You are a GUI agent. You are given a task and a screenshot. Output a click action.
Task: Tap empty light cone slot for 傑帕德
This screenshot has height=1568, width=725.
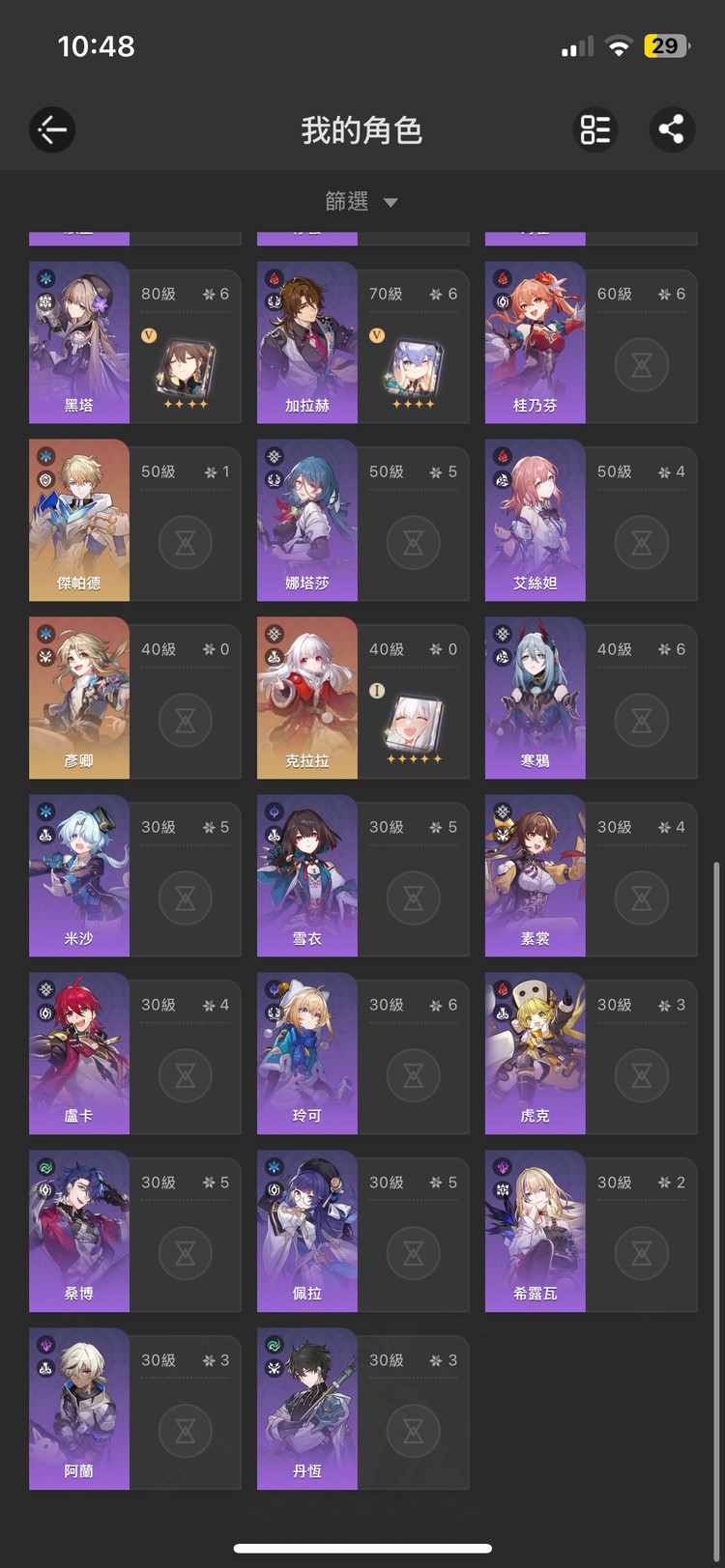tap(186, 543)
